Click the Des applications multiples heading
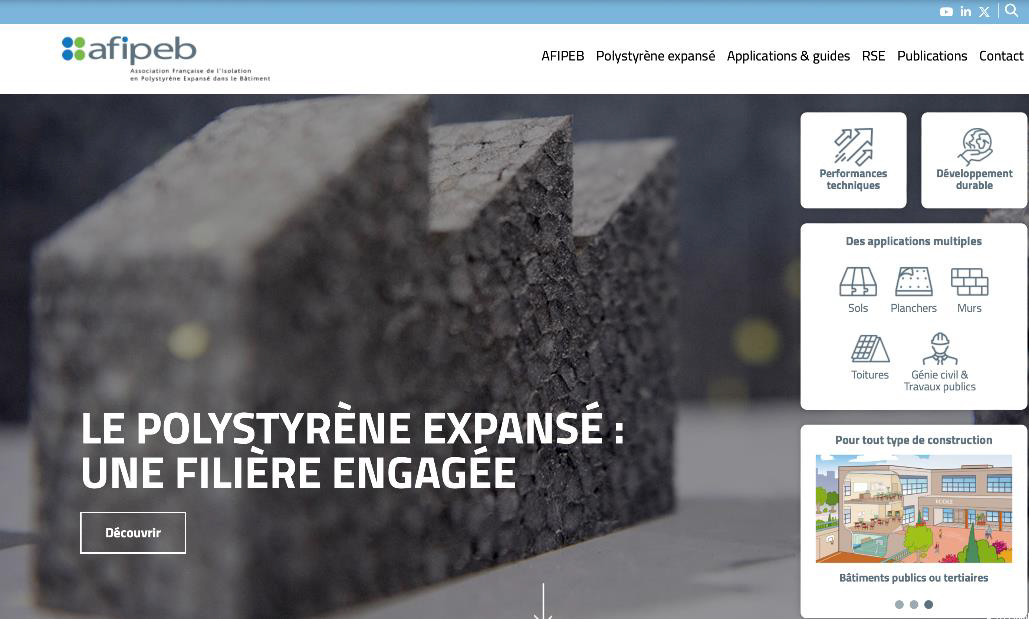 (914, 241)
